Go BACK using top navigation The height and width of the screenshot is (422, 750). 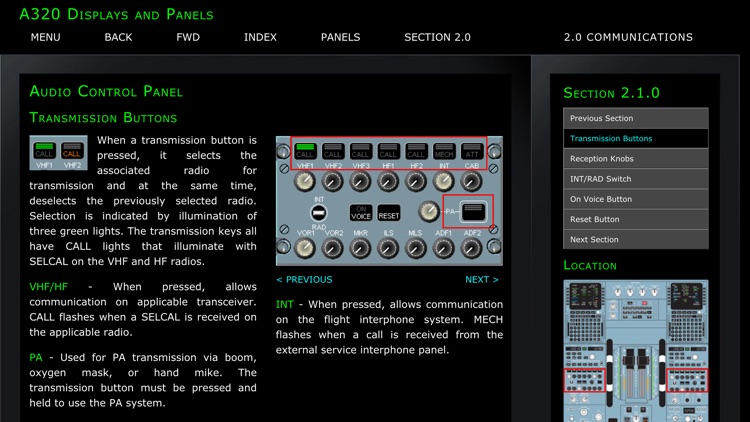[118, 37]
